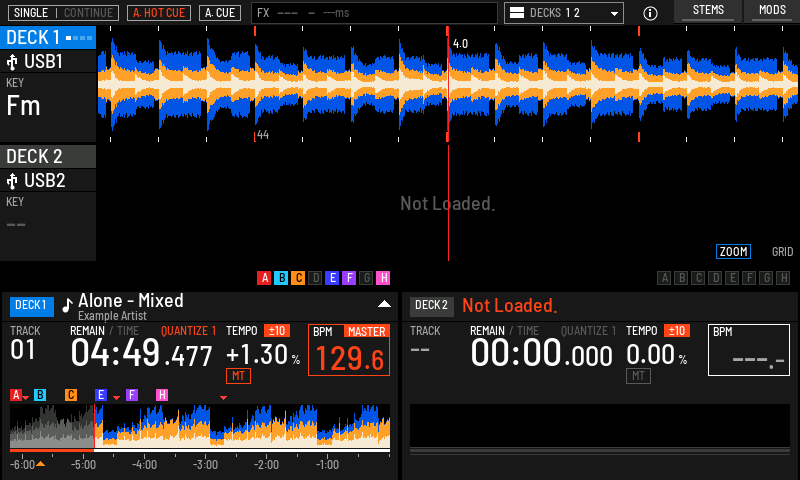Click the Fm key display
This screenshot has width=800, height=480.
coord(23,106)
